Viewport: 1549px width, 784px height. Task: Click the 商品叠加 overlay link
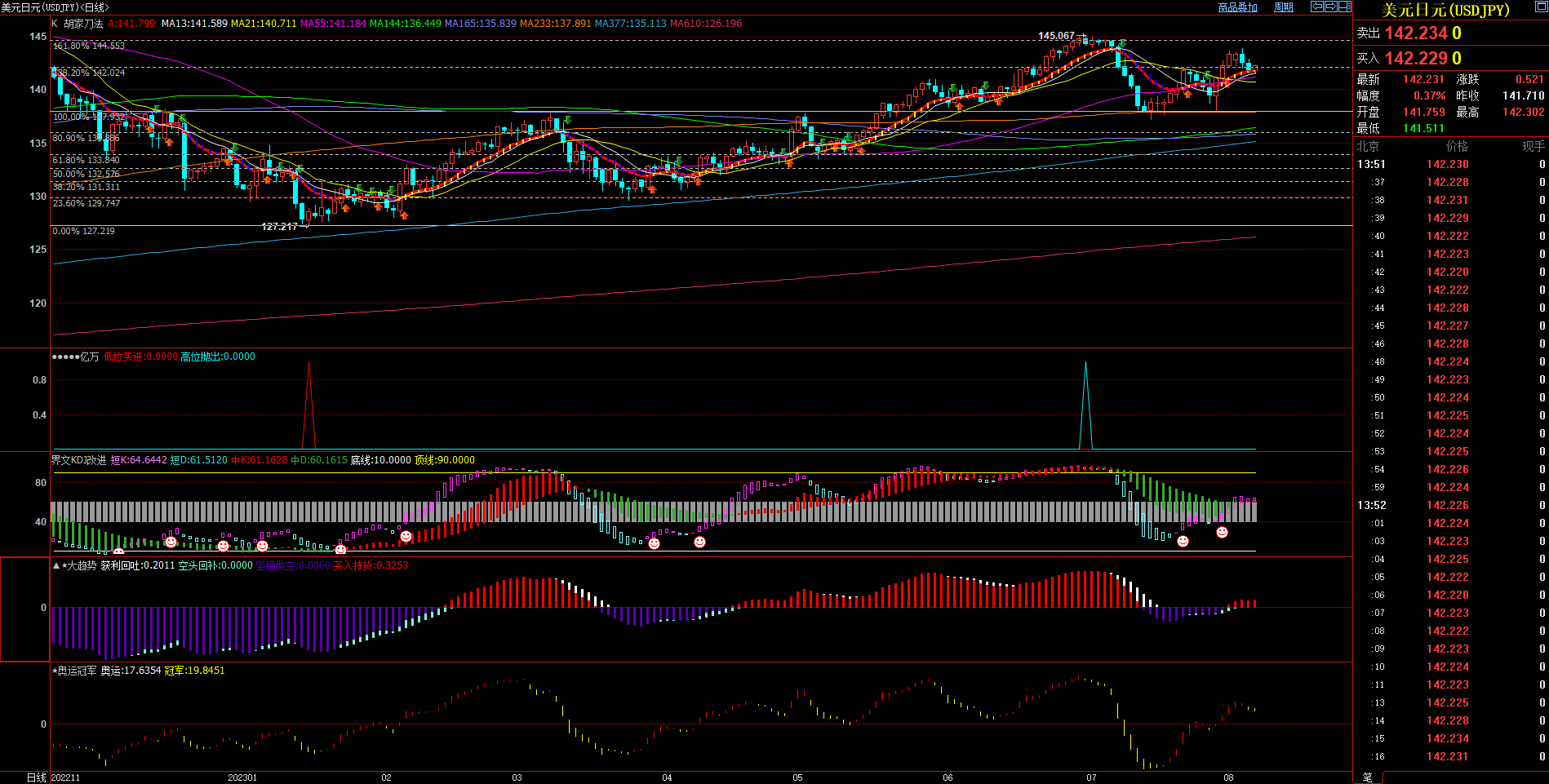point(1237,7)
